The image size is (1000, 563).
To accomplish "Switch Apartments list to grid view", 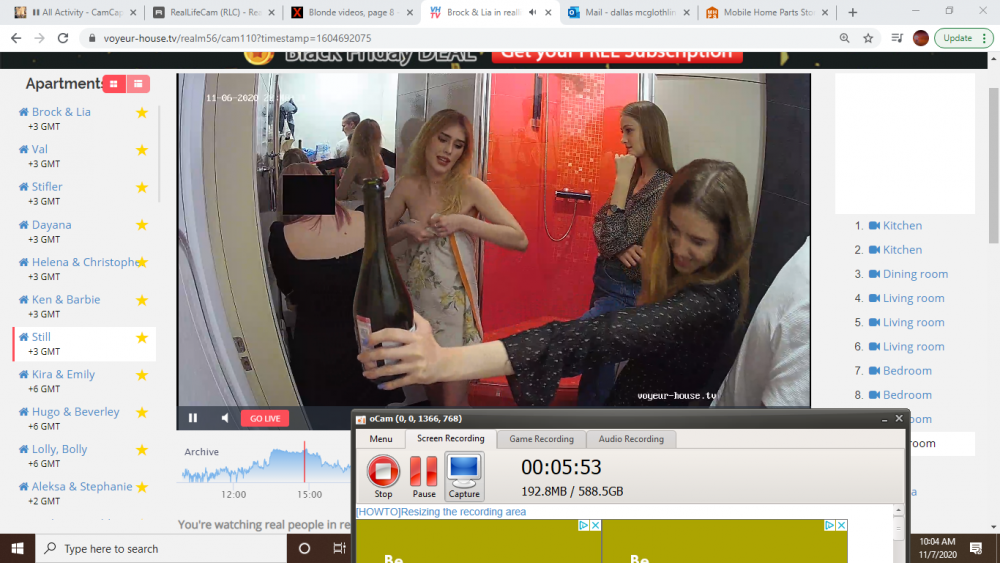I will (114, 84).
